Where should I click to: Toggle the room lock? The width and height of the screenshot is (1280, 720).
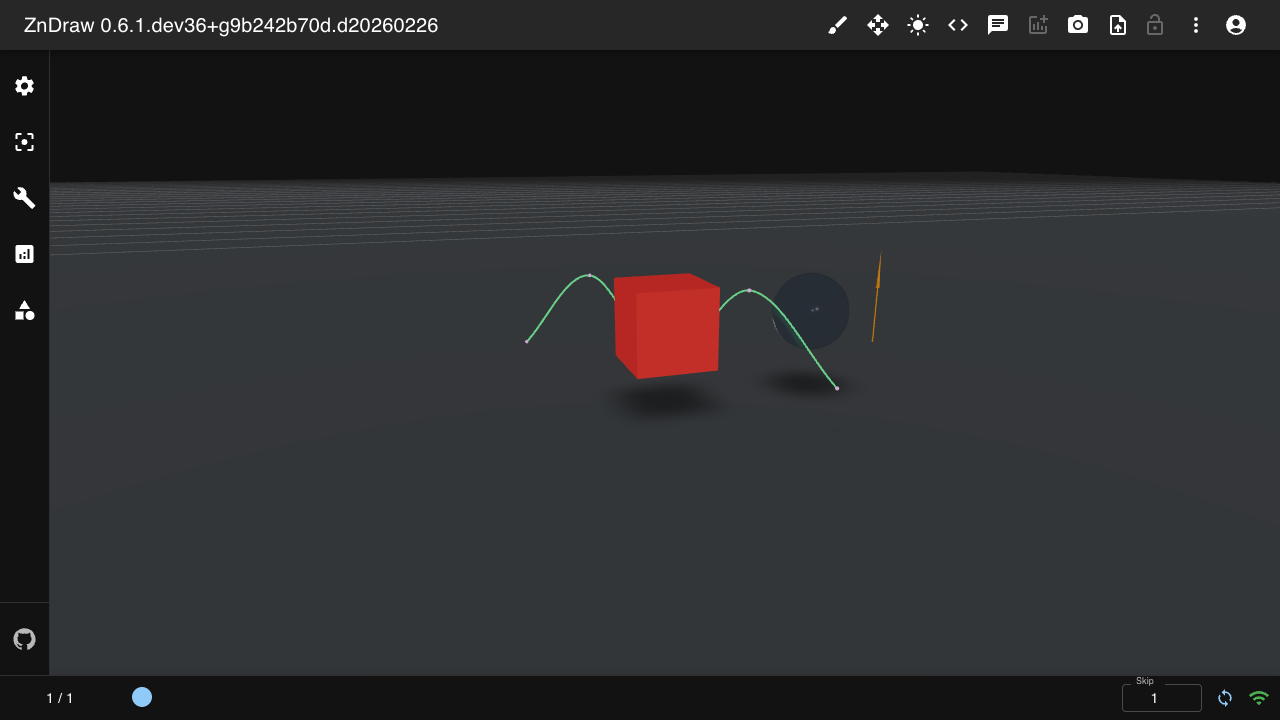tap(1155, 25)
